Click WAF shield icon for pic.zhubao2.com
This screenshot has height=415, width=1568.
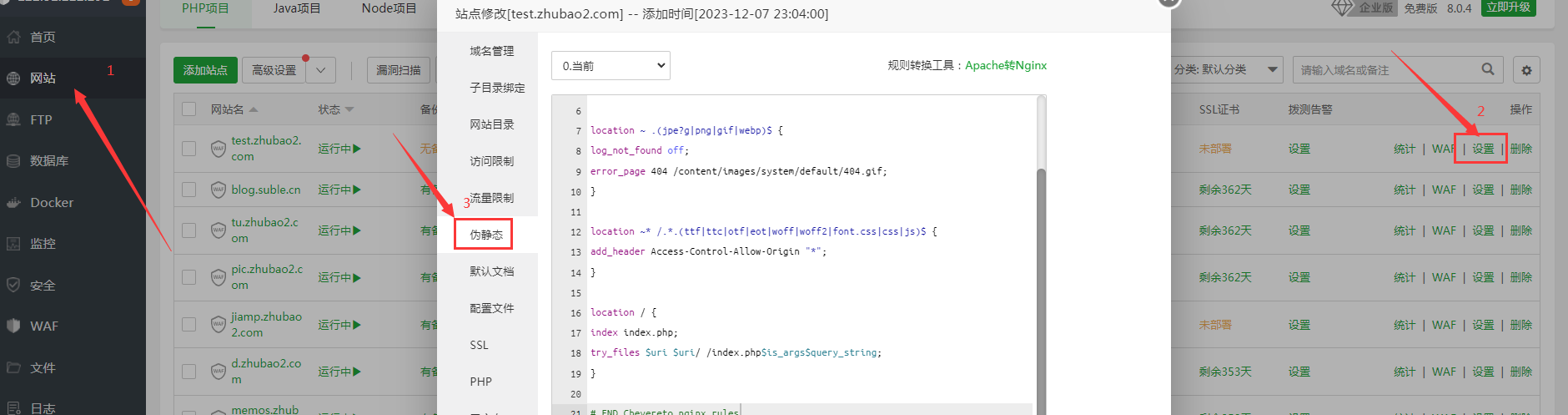219,277
